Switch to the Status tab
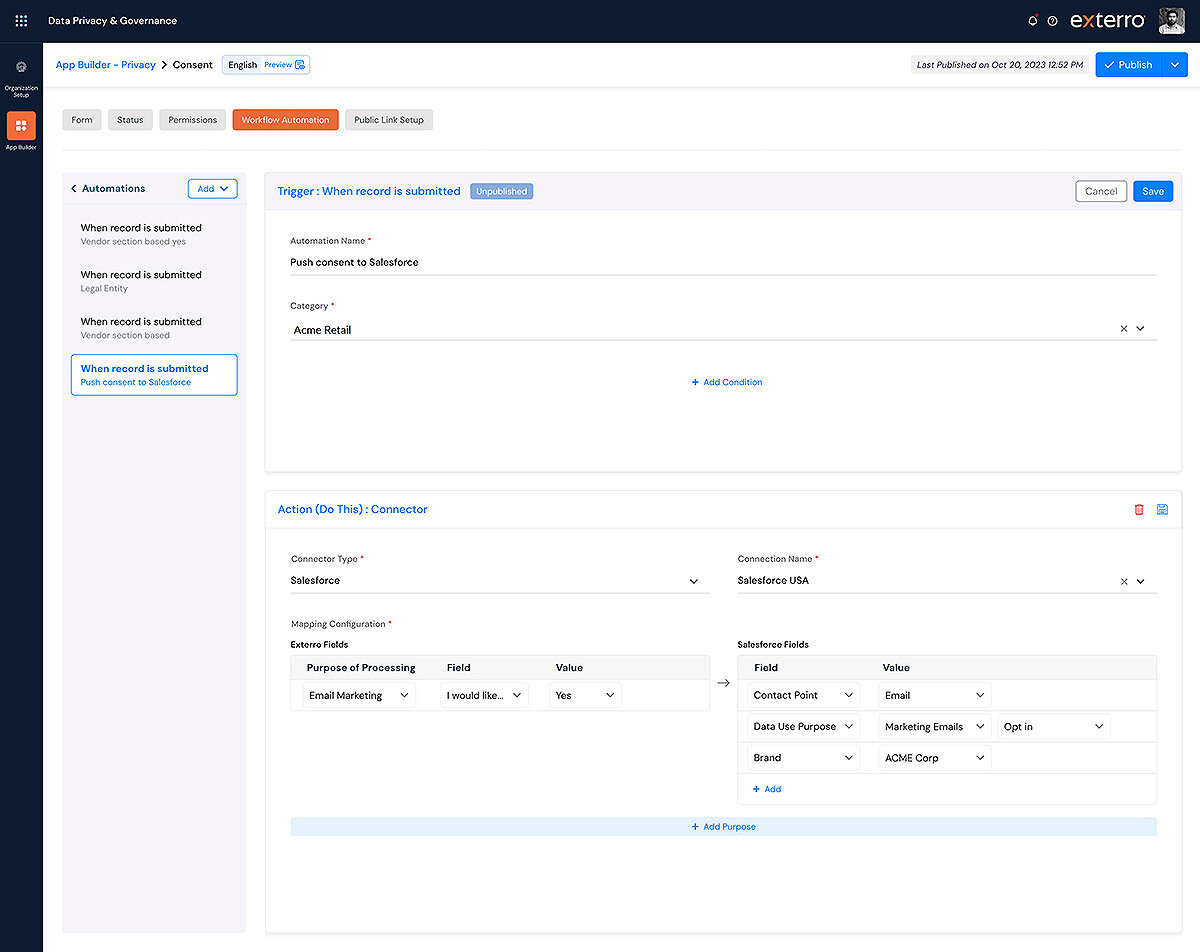Viewport: 1200px width, 952px height. pos(130,120)
